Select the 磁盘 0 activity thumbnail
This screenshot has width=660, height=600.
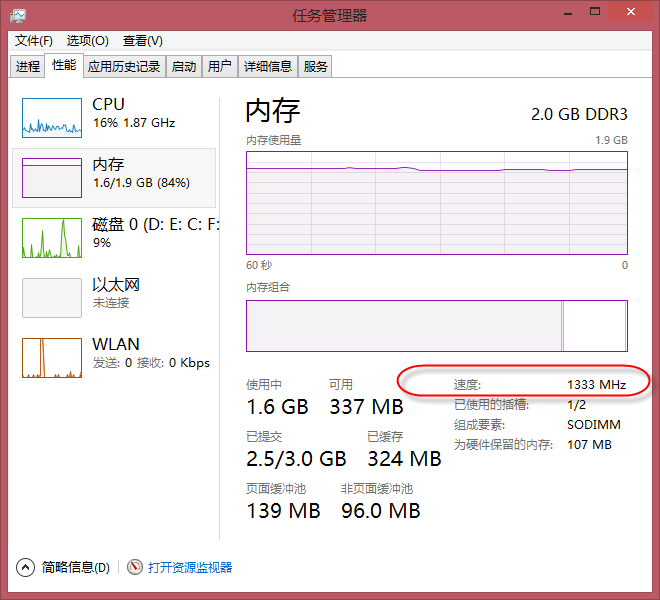(52, 238)
